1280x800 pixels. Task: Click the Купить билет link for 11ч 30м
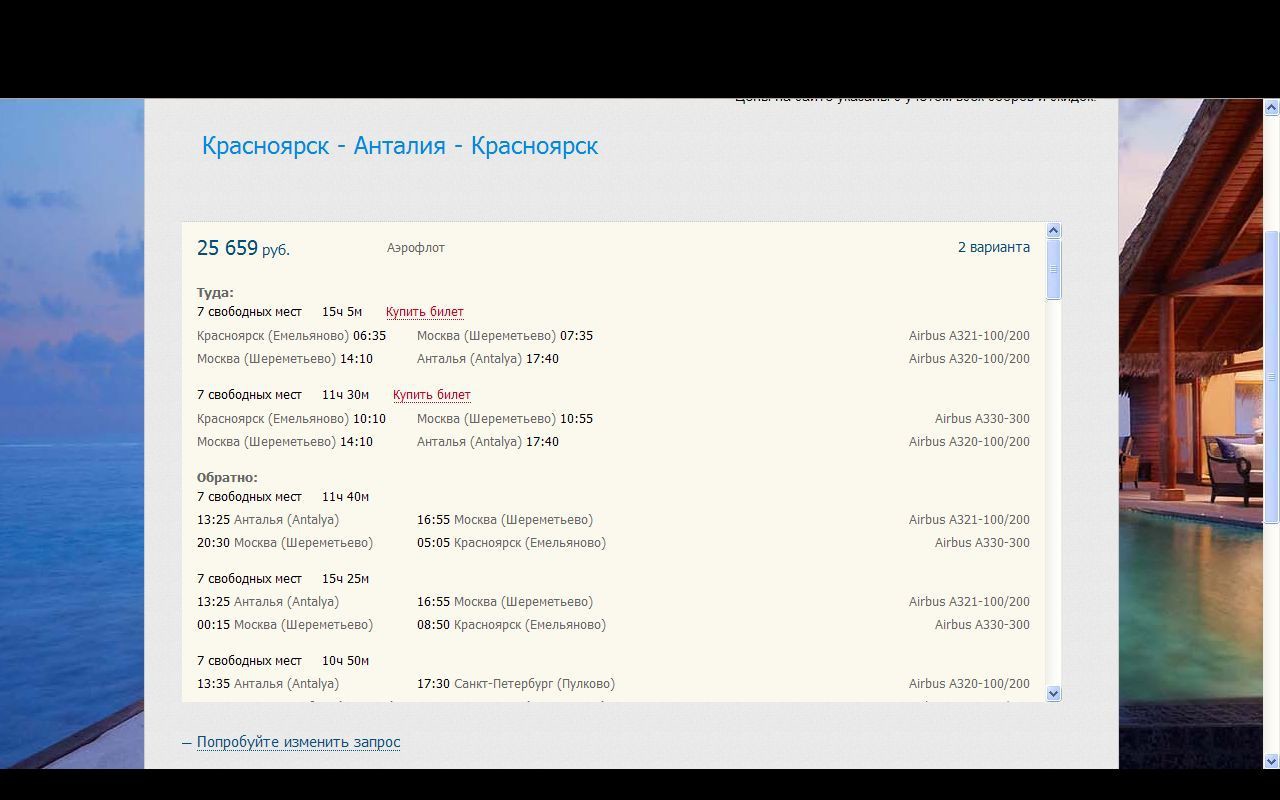431,395
